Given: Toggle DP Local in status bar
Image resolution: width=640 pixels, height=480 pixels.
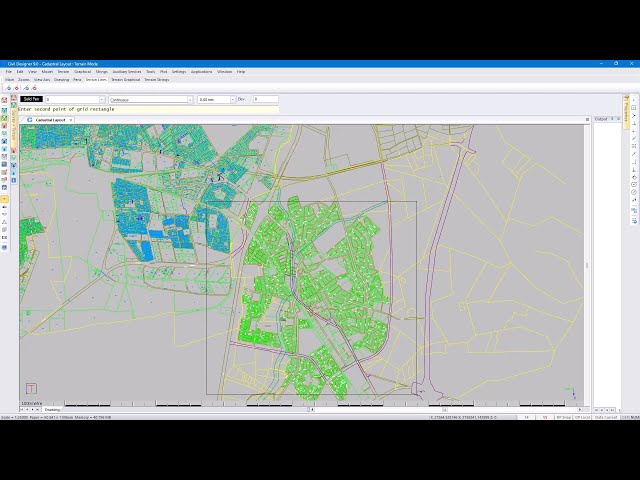Looking at the screenshot, I should point(582,418).
